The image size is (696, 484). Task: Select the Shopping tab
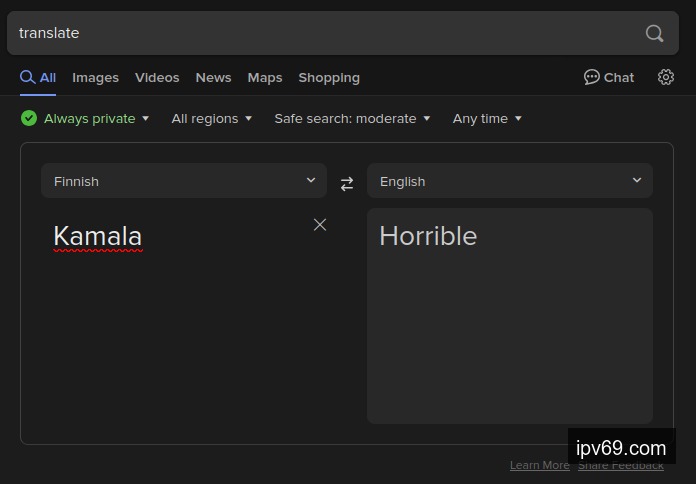click(329, 77)
